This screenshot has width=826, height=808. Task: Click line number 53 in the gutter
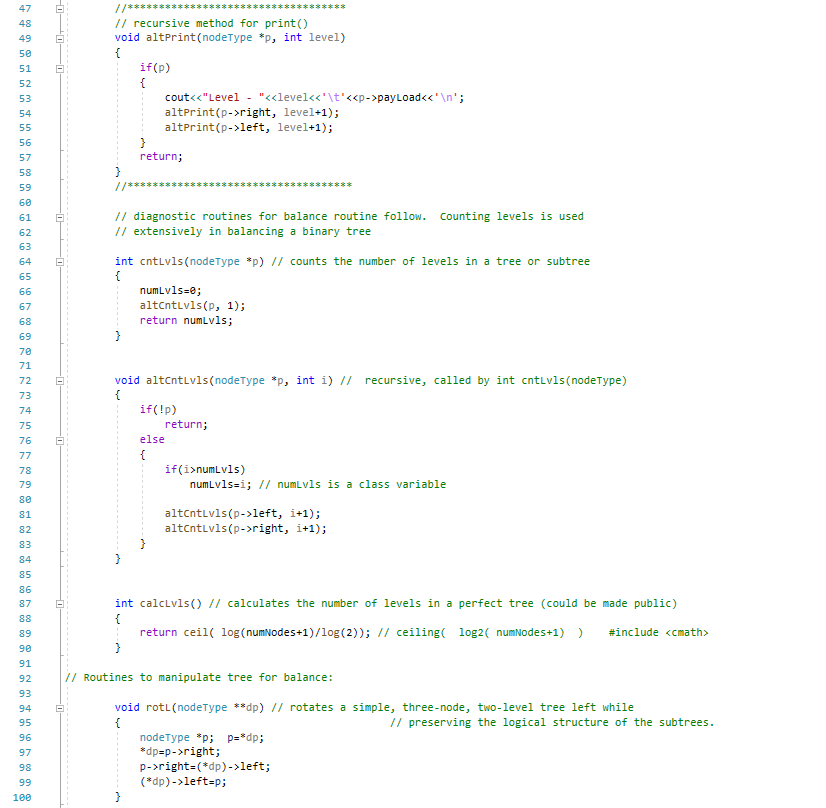coord(24,97)
